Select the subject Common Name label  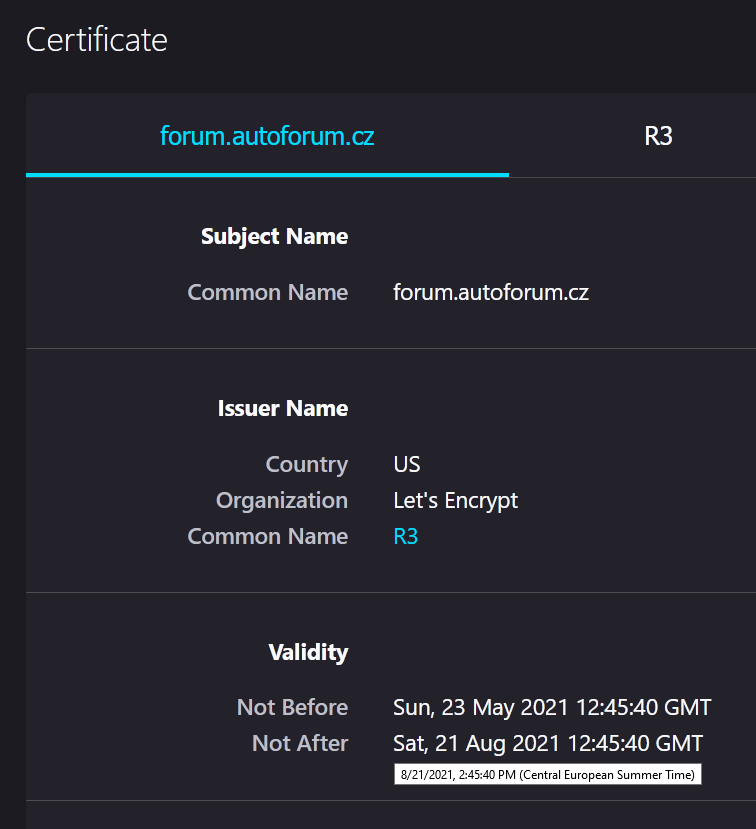click(268, 292)
